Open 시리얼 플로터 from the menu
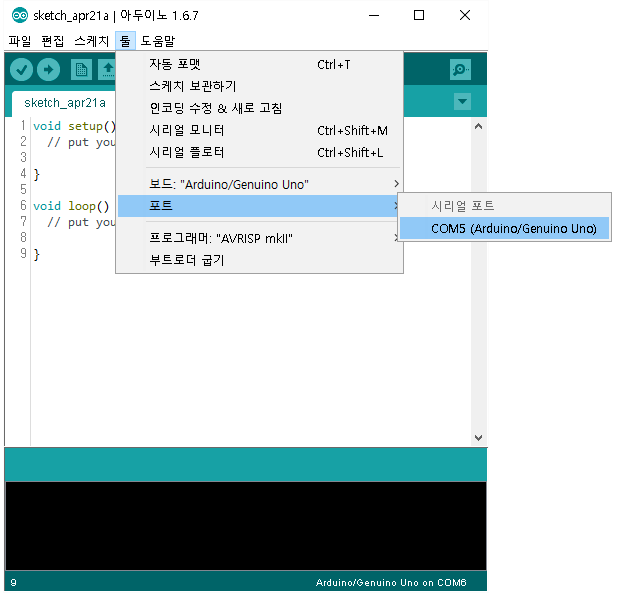Viewport: 618px width, 603px height. (x=260, y=152)
